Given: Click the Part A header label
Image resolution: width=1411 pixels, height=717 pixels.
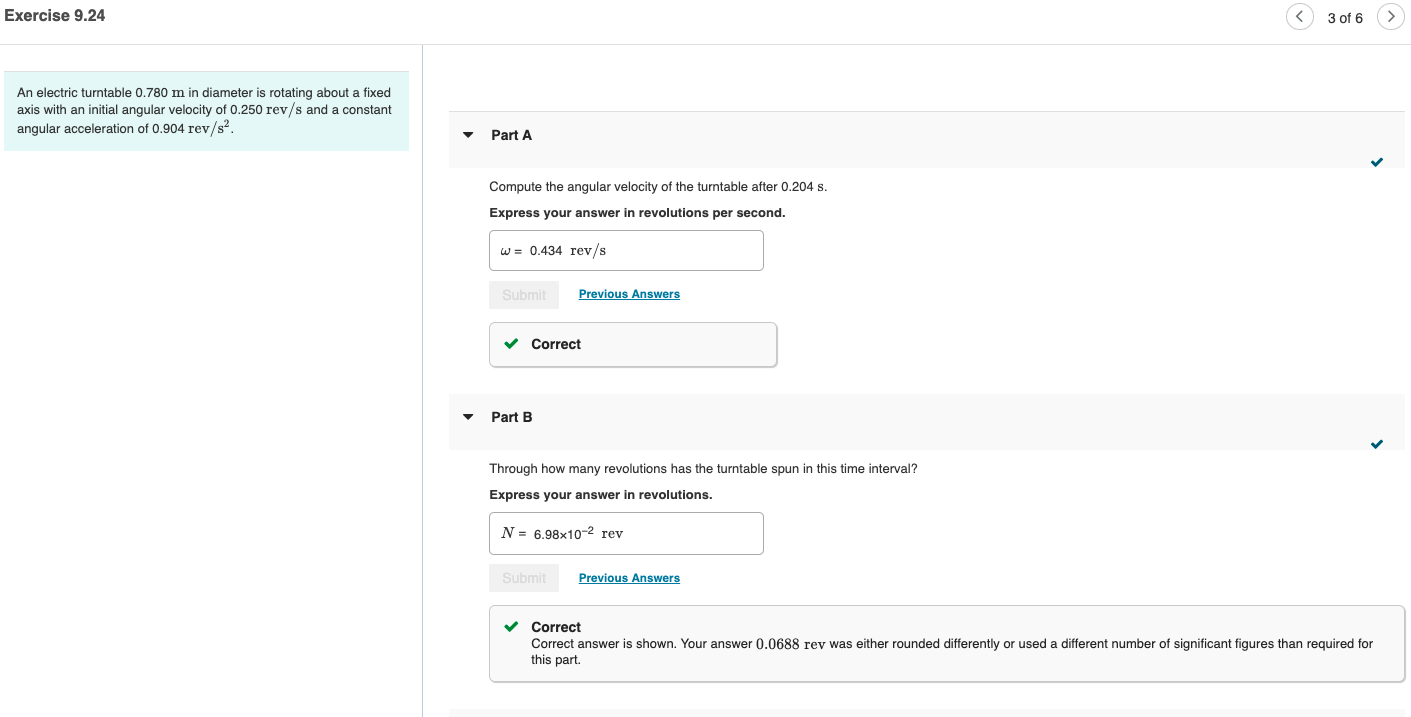Looking at the screenshot, I should 511,135.
